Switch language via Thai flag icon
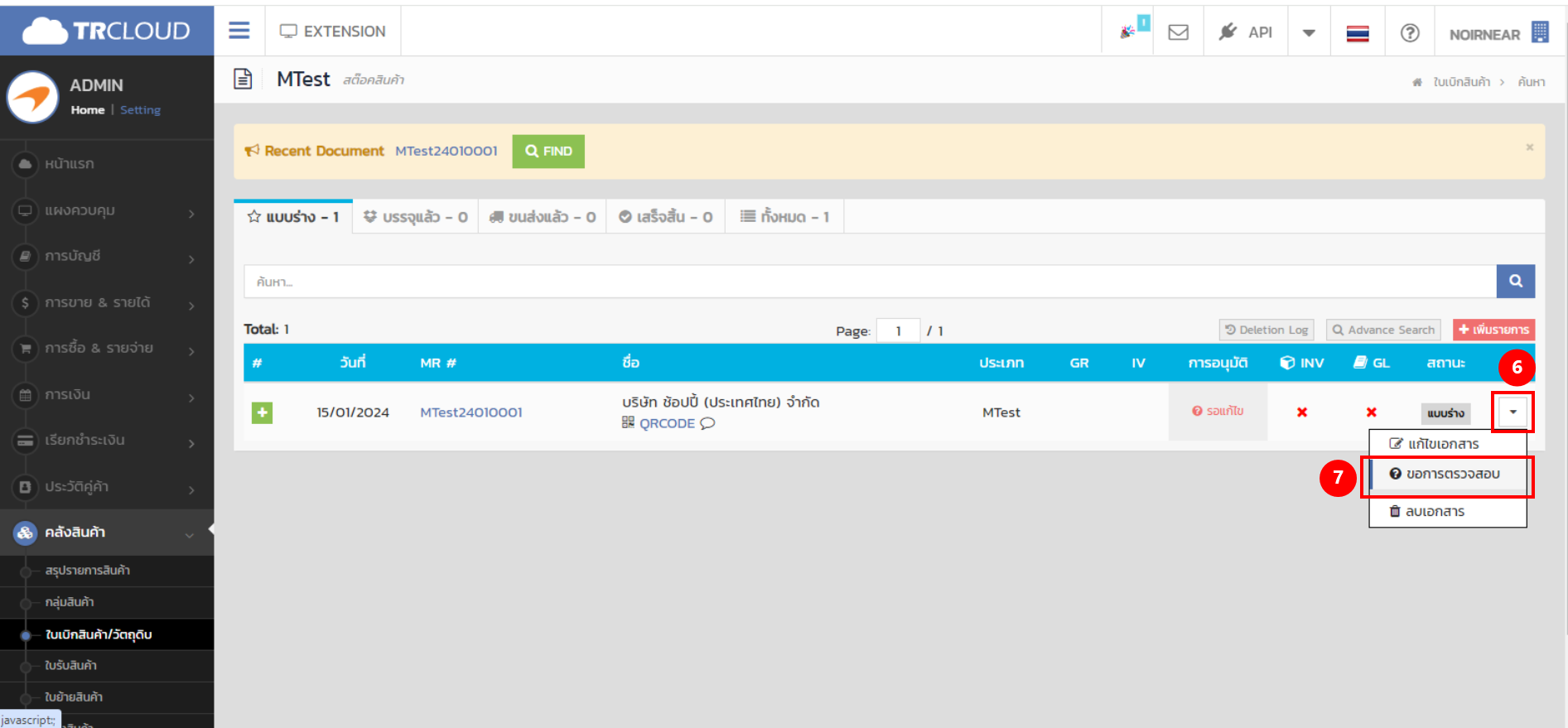Image resolution: width=1568 pixels, height=728 pixels. (1358, 33)
